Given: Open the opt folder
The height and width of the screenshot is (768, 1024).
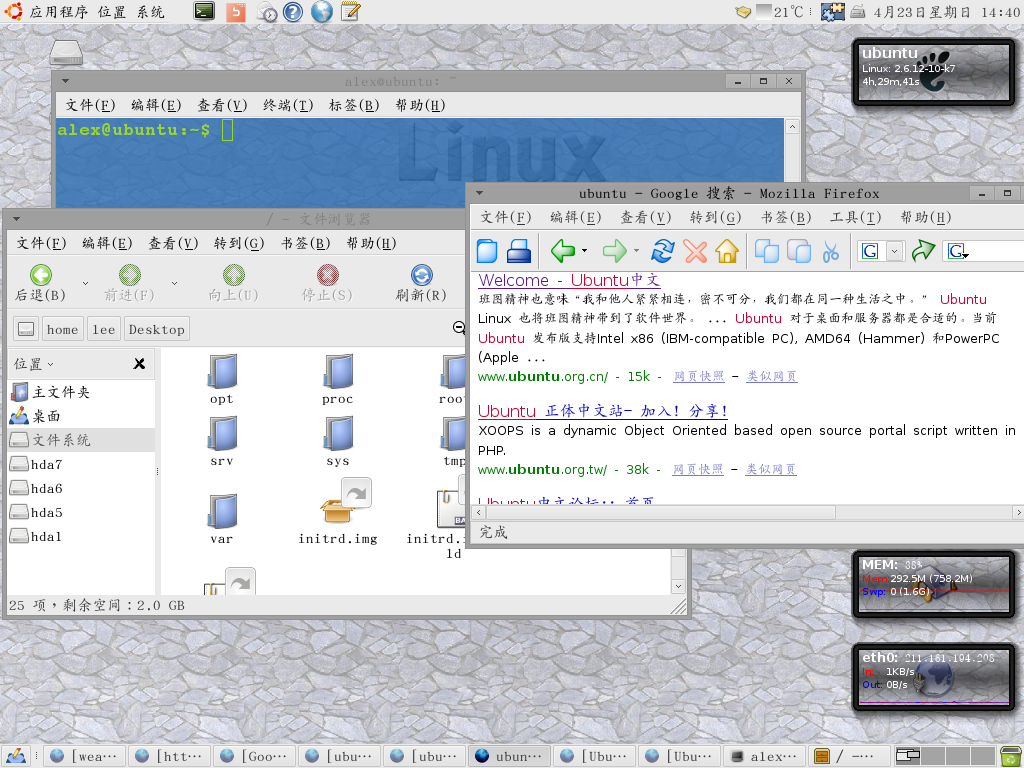Looking at the screenshot, I should point(222,379).
